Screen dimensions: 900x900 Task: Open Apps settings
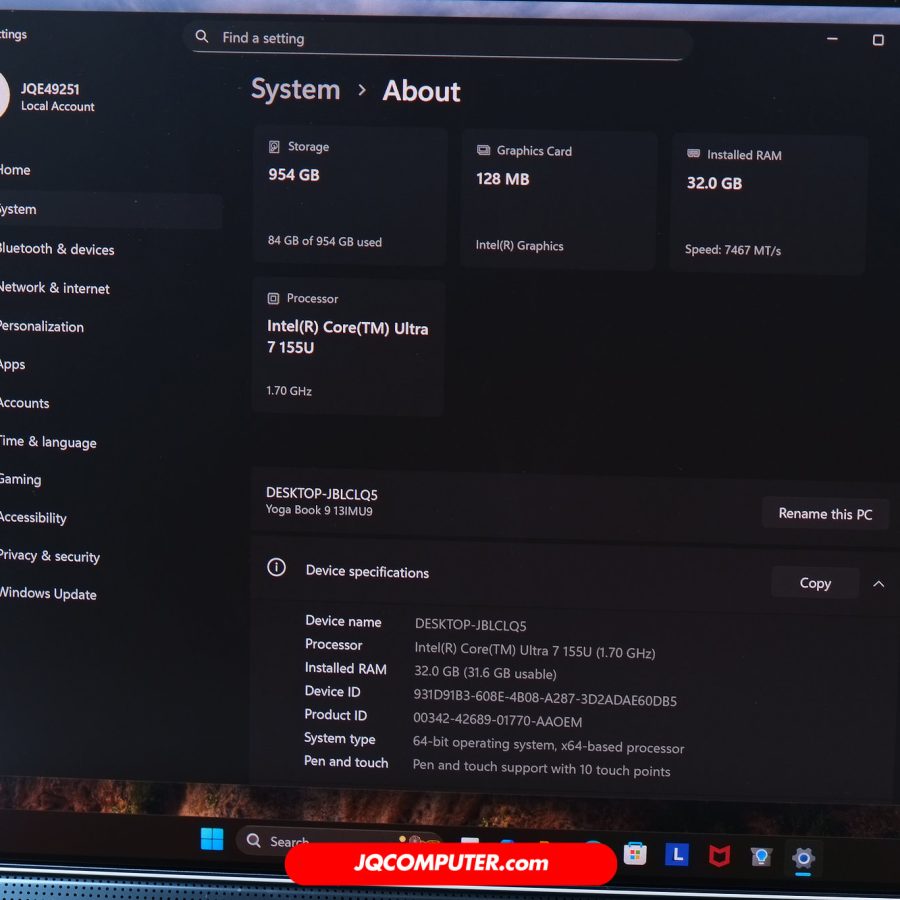coord(13,364)
